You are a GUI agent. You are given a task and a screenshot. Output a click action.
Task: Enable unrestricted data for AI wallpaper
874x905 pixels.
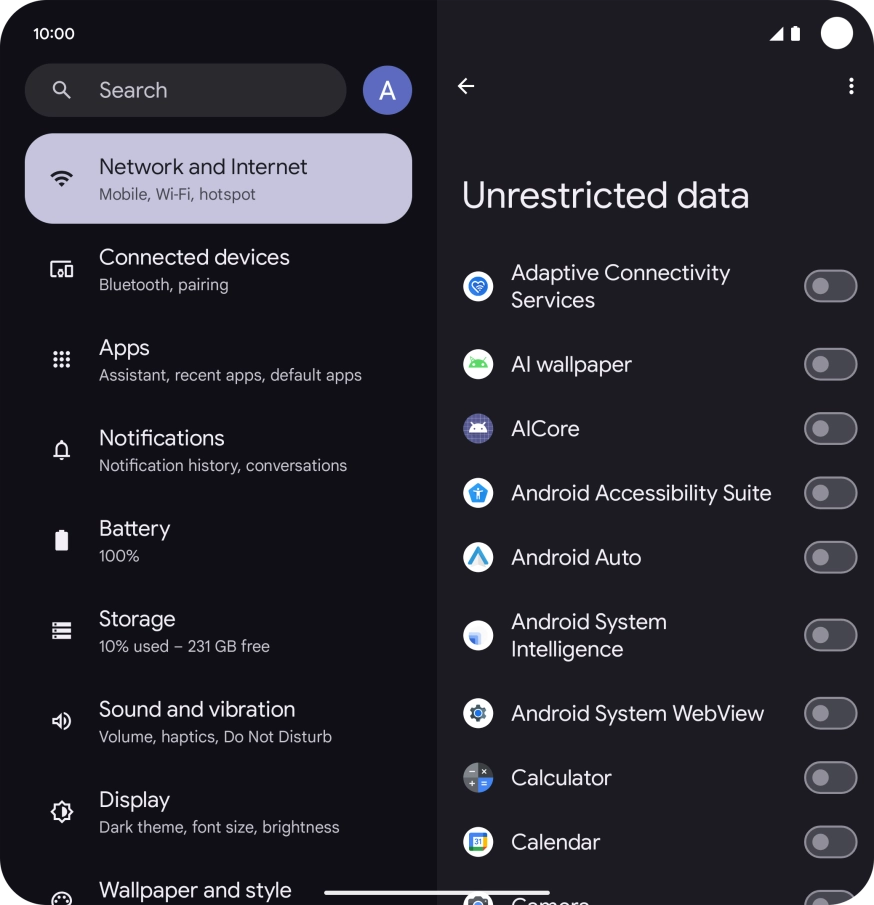[x=830, y=364]
